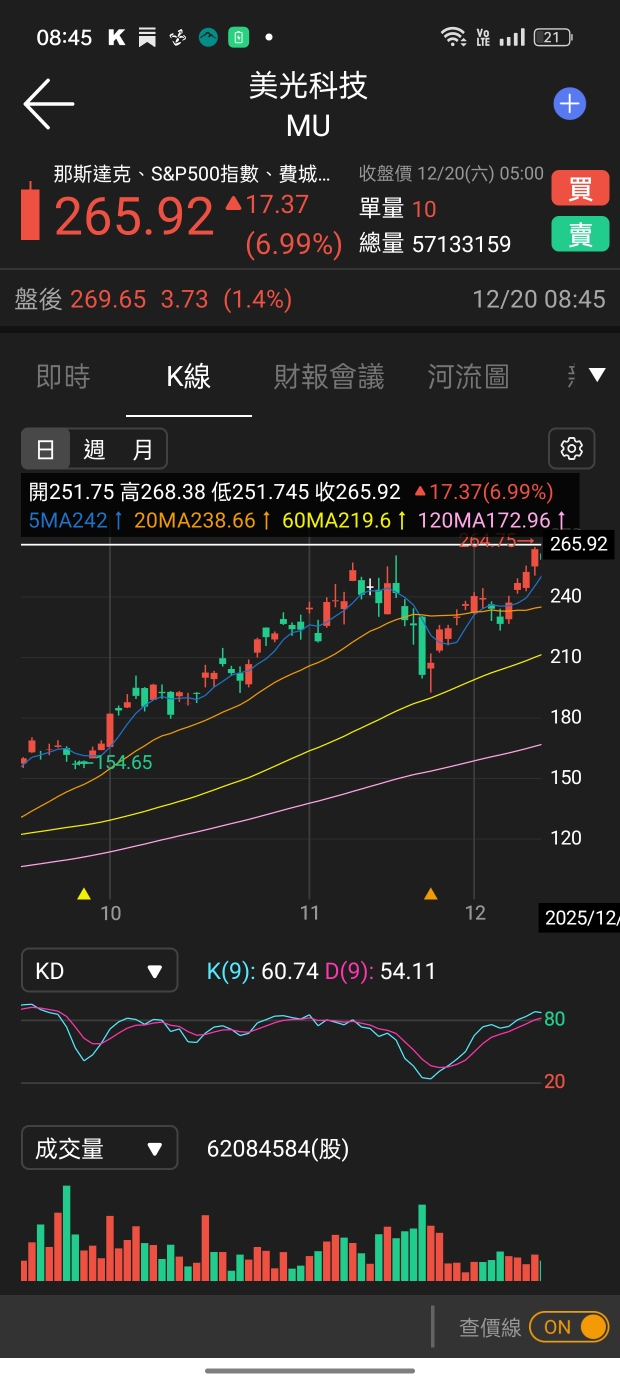Toggle the 查價線 ON switch

569,1327
